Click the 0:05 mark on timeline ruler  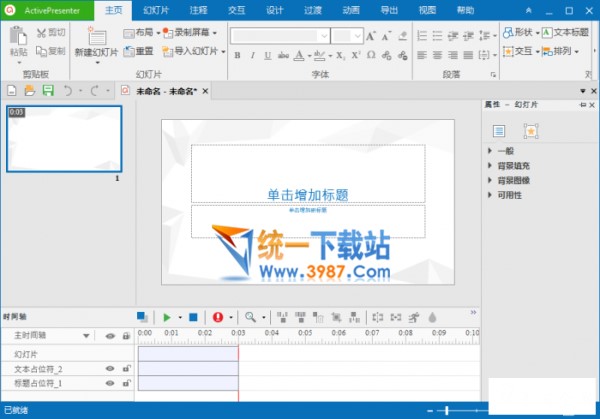tap(305, 333)
